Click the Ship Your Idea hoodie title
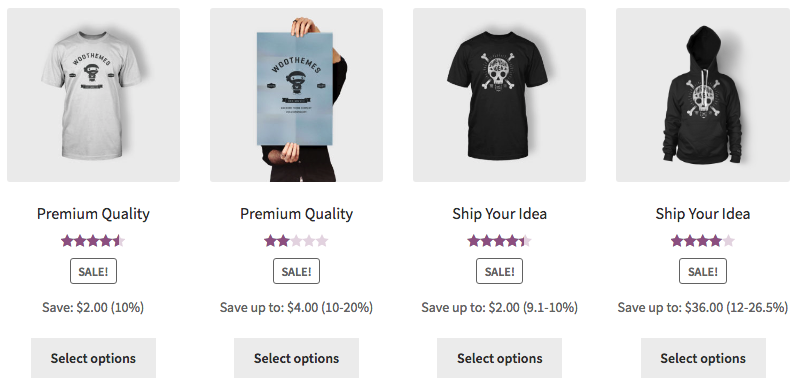This screenshot has width=800, height=387. tap(703, 214)
